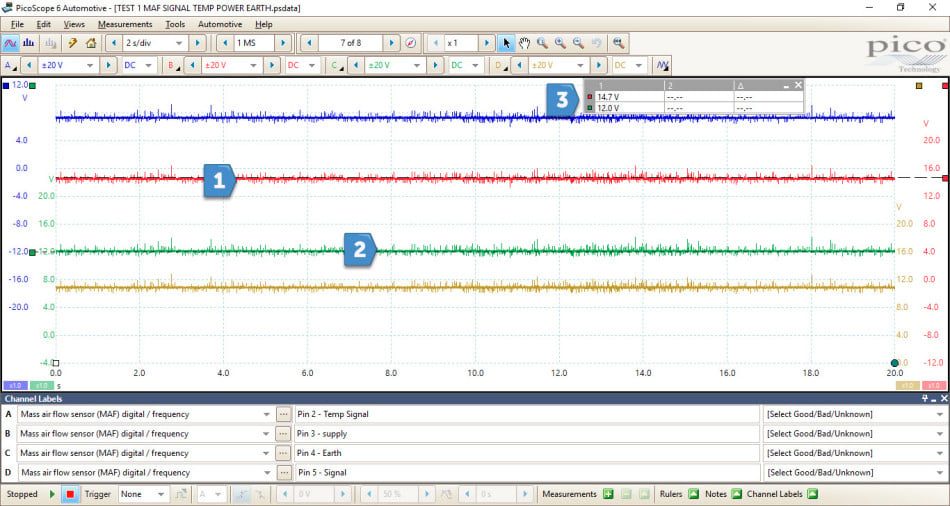The width and height of the screenshot is (950, 506).
Task: Open Channel B options button
Action: [x=173, y=65]
